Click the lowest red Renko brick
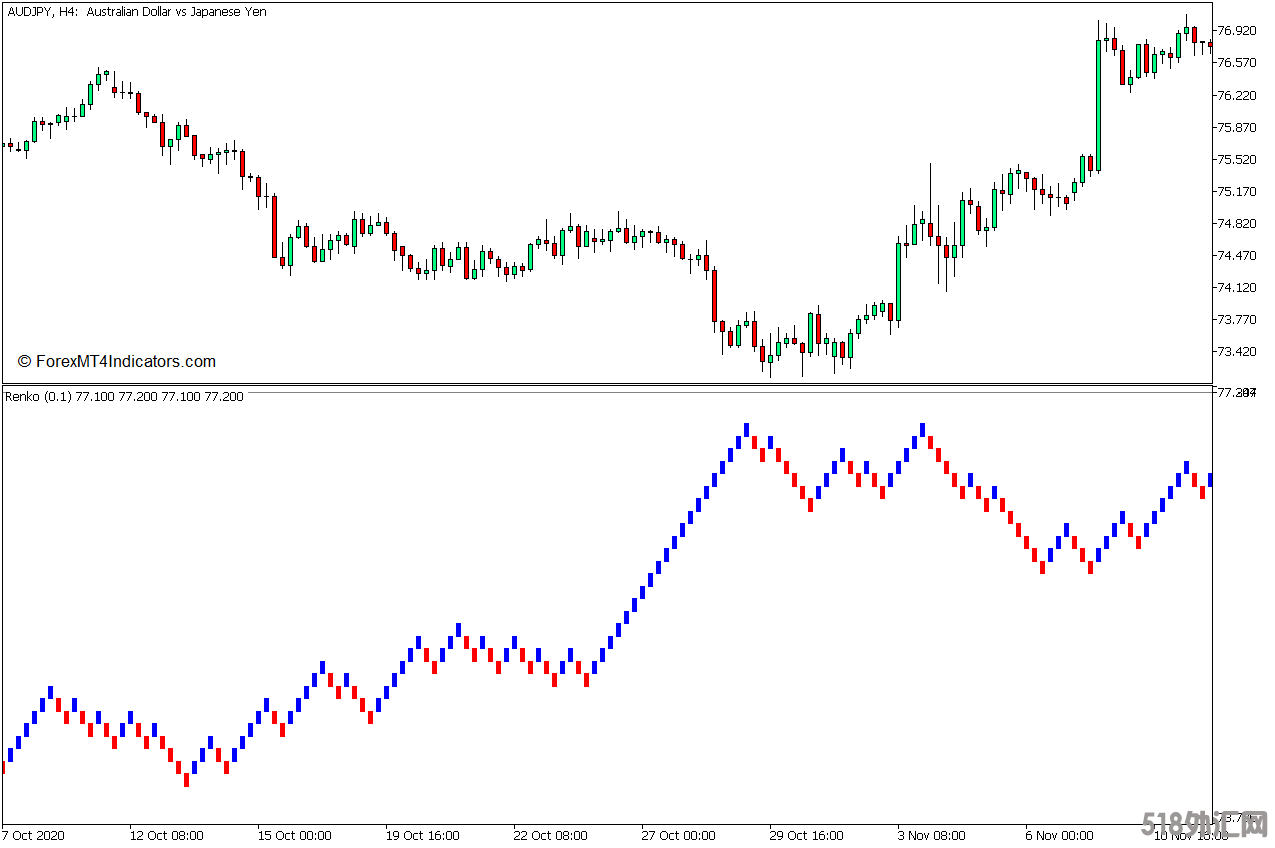The width and height of the screenshot is (1275, 848). [186, 780]
